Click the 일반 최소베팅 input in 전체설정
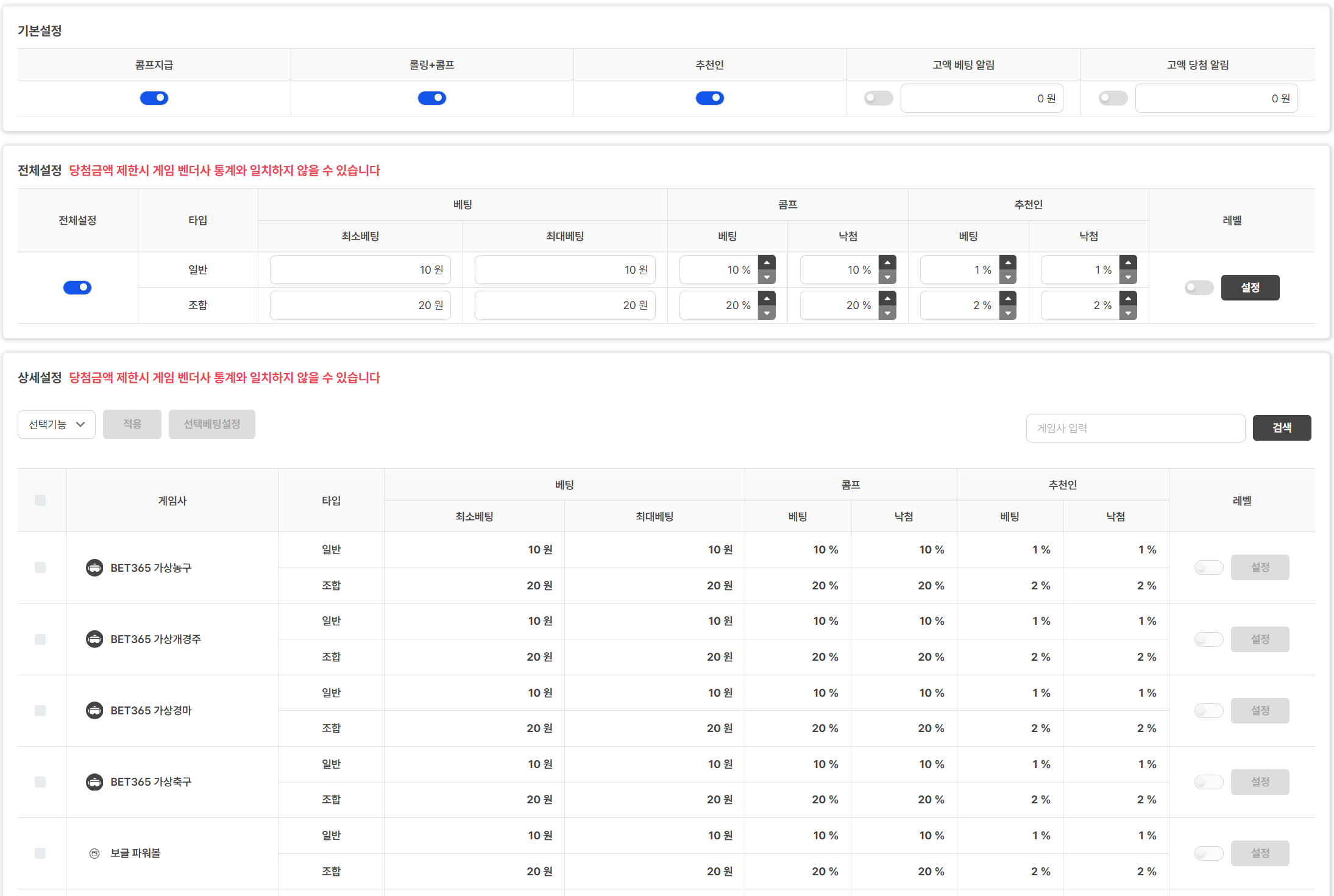Viewport: 1334px width, 896px height. 360,270
